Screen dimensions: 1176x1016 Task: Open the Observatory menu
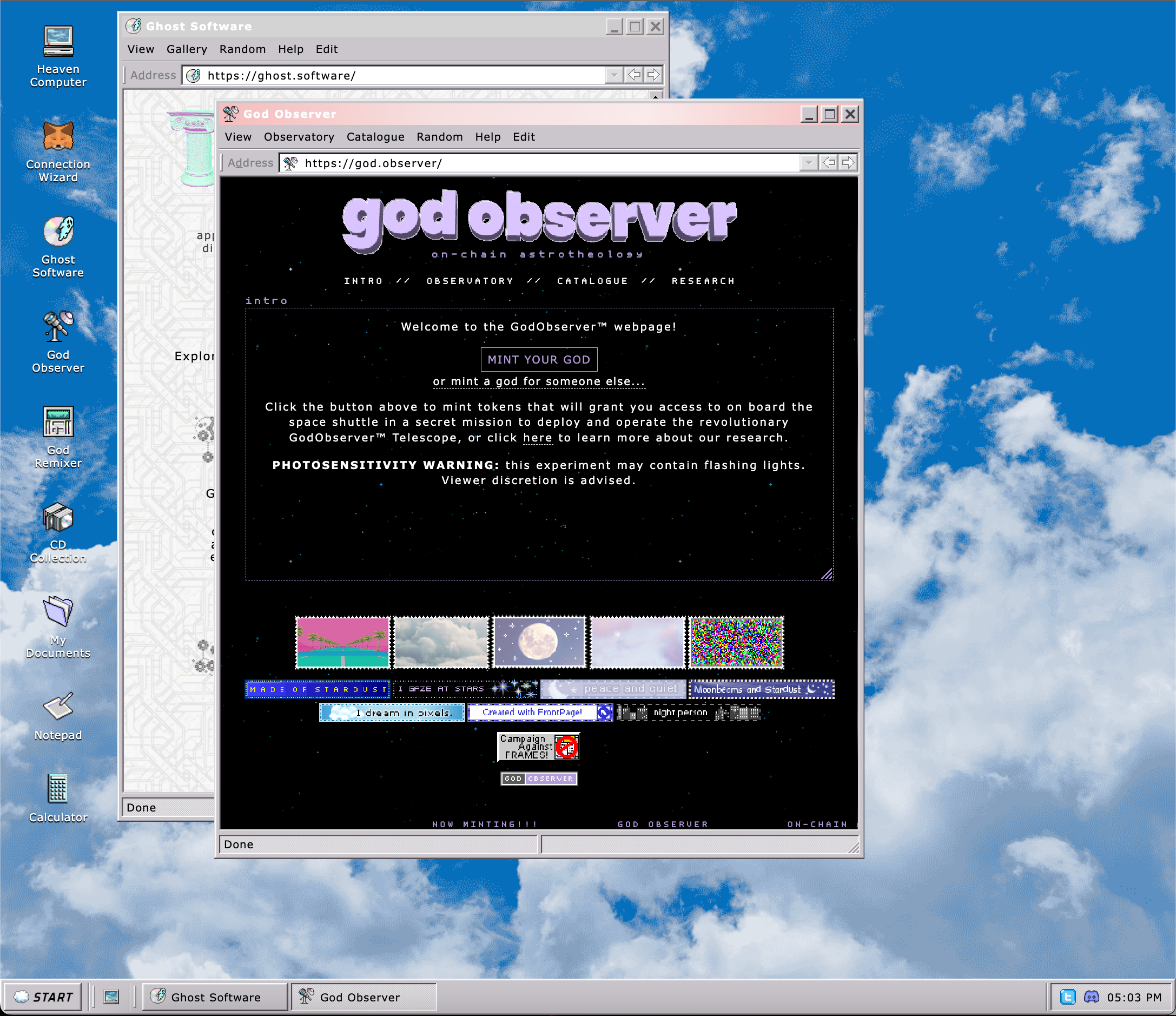[299, 137]
